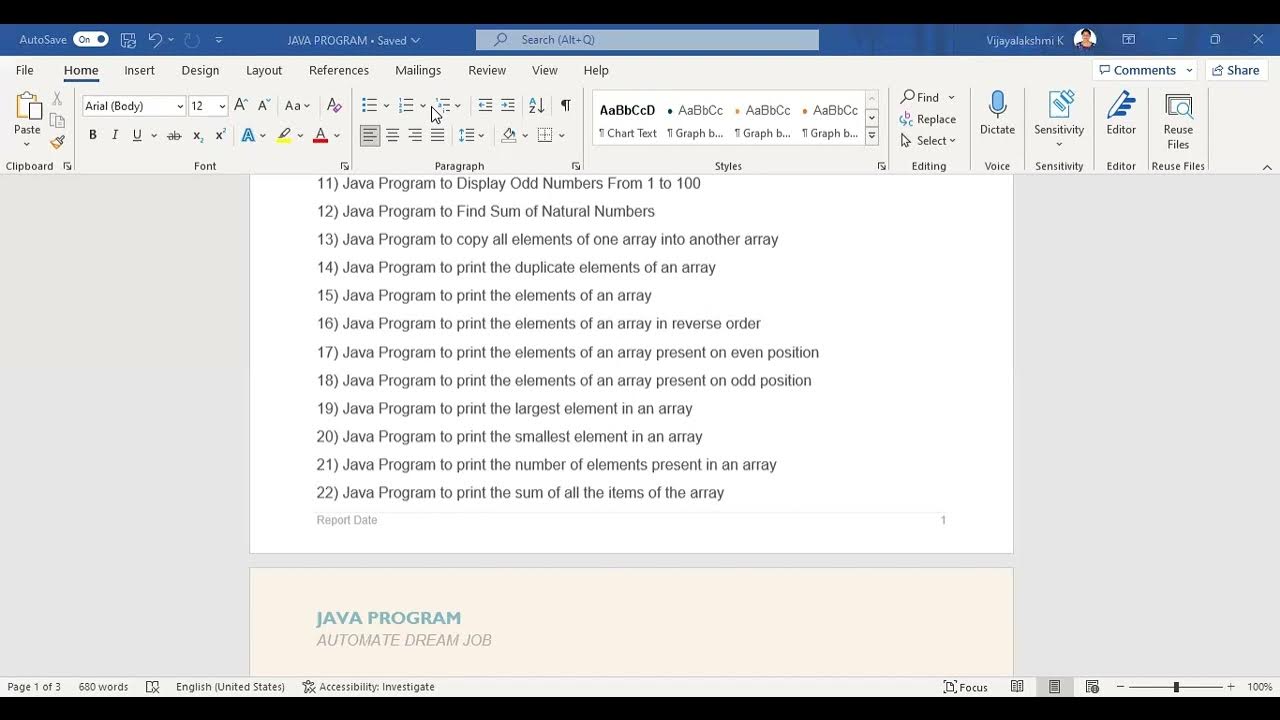Justify the paragraph text

437,135
